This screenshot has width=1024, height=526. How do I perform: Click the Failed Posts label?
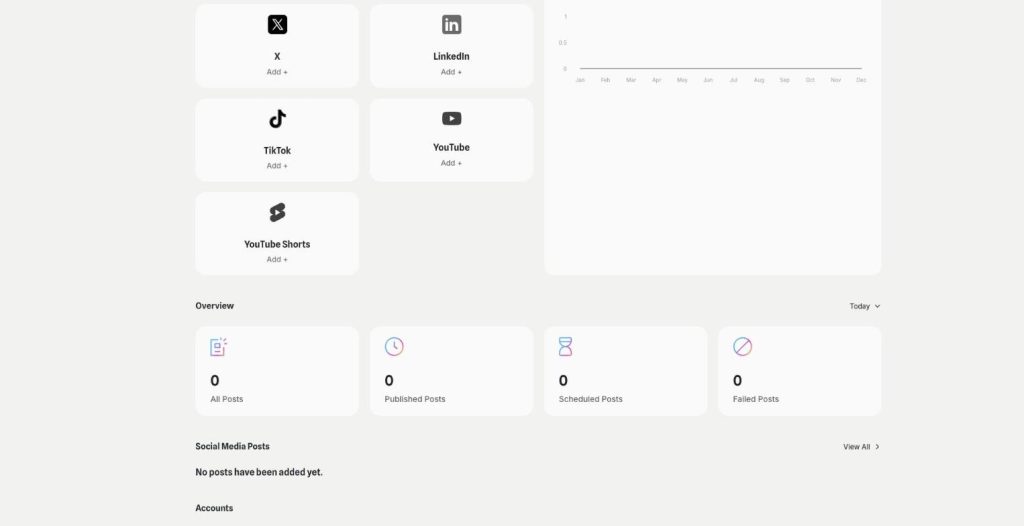[x=756, y=399]
